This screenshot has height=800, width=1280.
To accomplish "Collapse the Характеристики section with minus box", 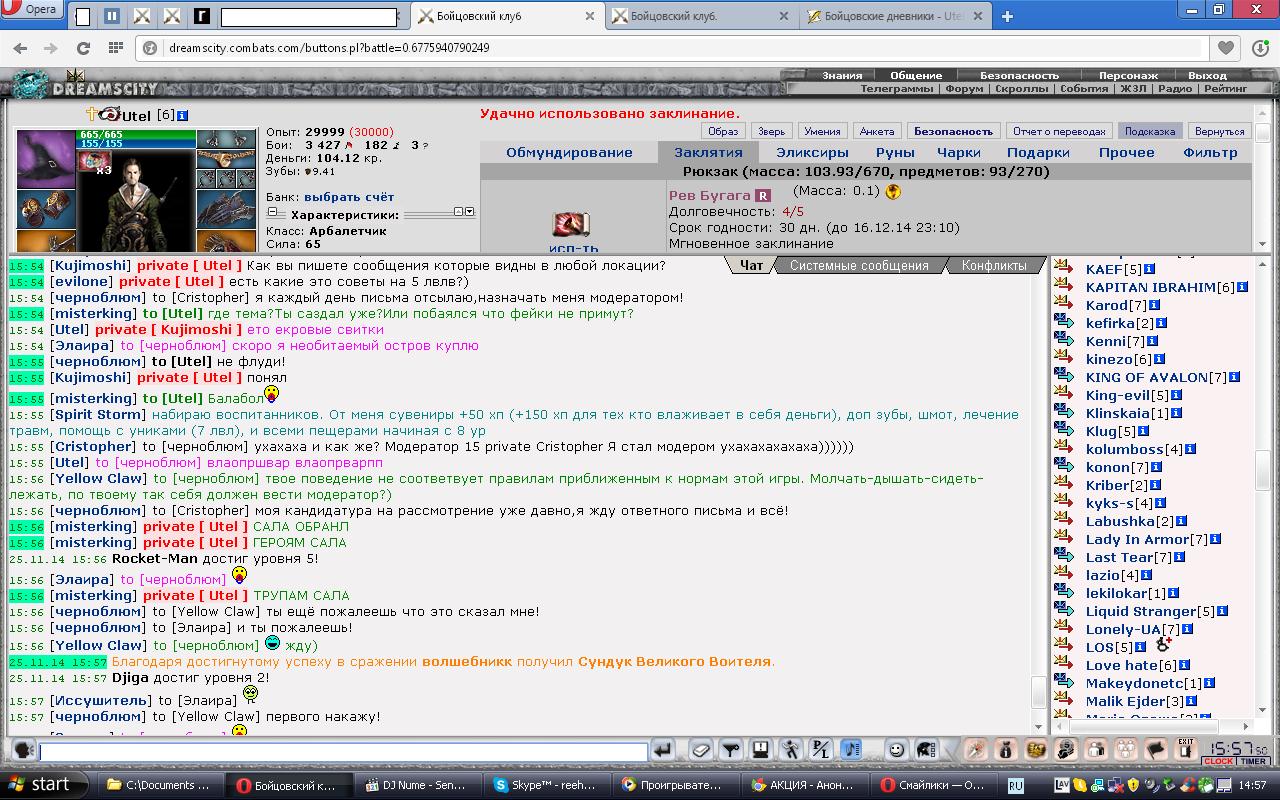I will coord(272,213).
